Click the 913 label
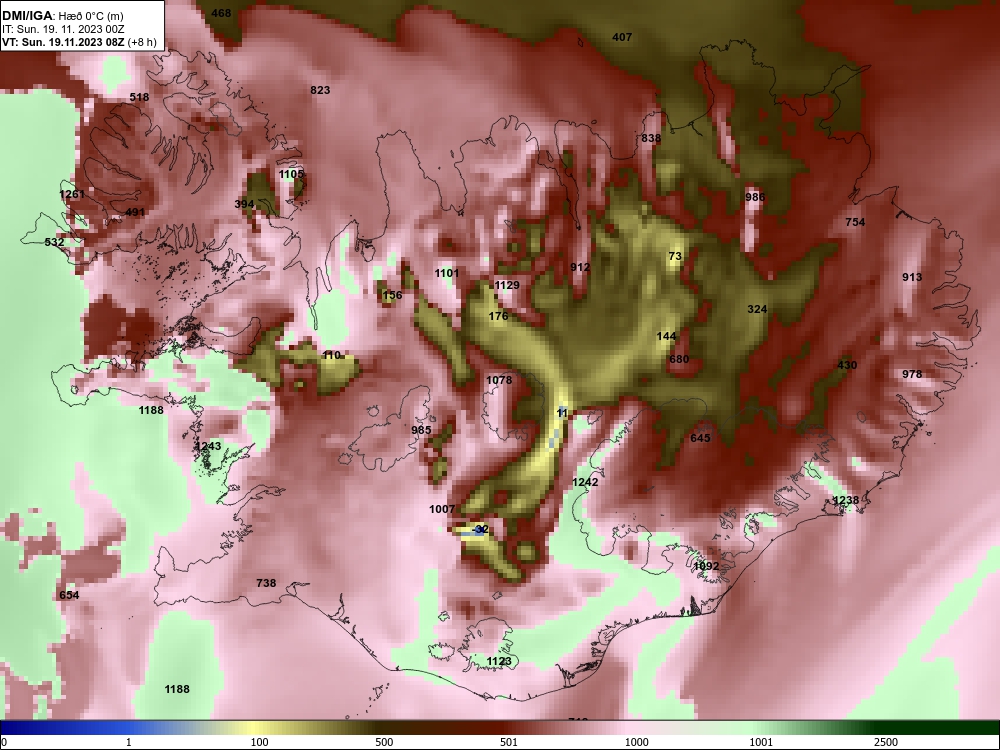 (x=912, y=277)
